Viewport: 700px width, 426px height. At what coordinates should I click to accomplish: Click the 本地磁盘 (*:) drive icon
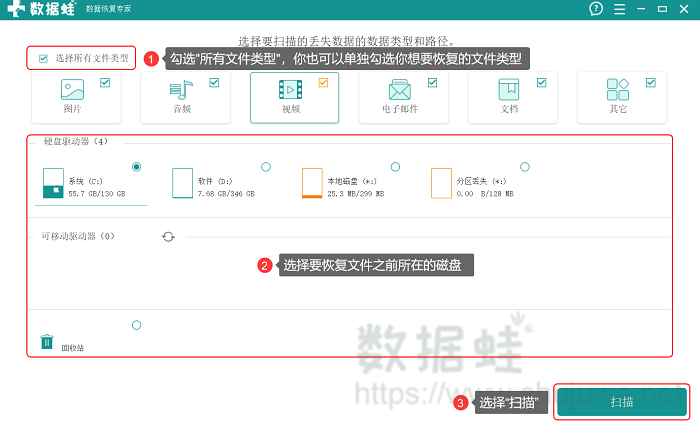click(x=312, y=183)
